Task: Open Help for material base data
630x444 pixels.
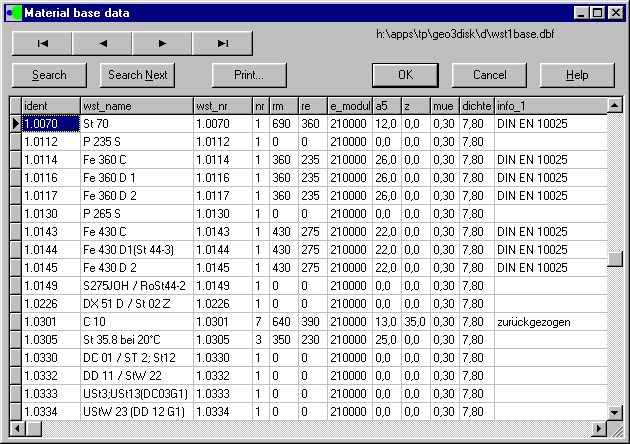Action: [577, 75]
